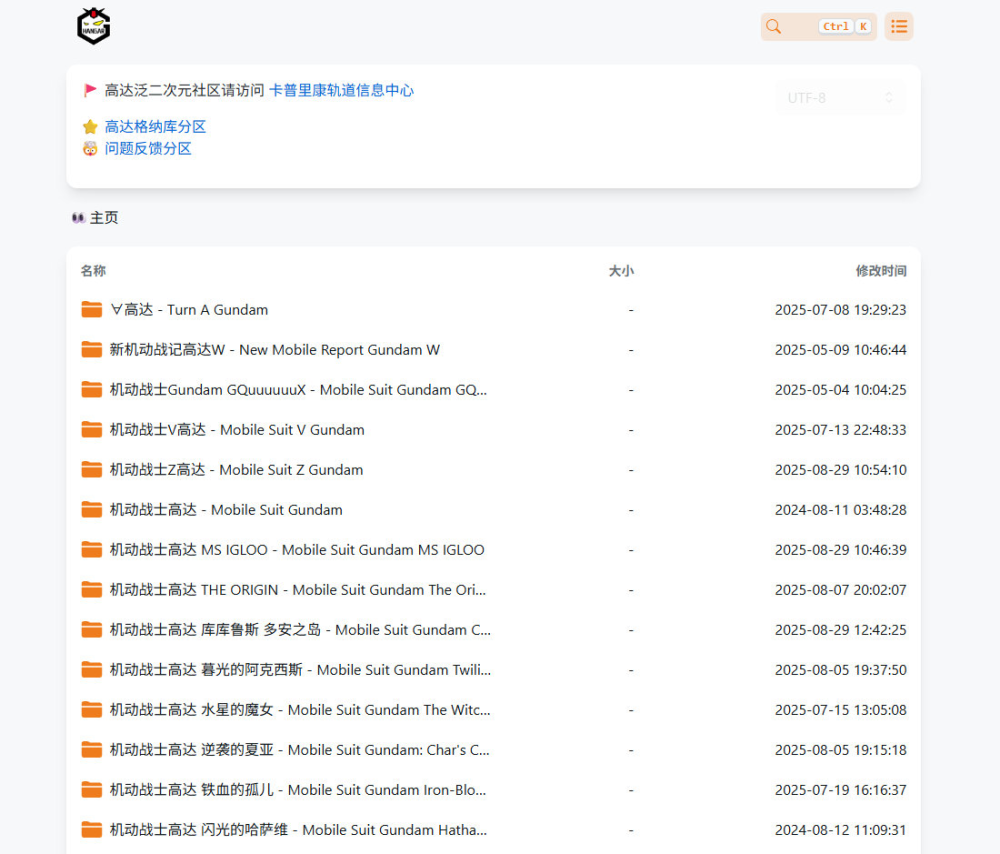Click folder icon for Turn A Gundam

click(92, 310)
